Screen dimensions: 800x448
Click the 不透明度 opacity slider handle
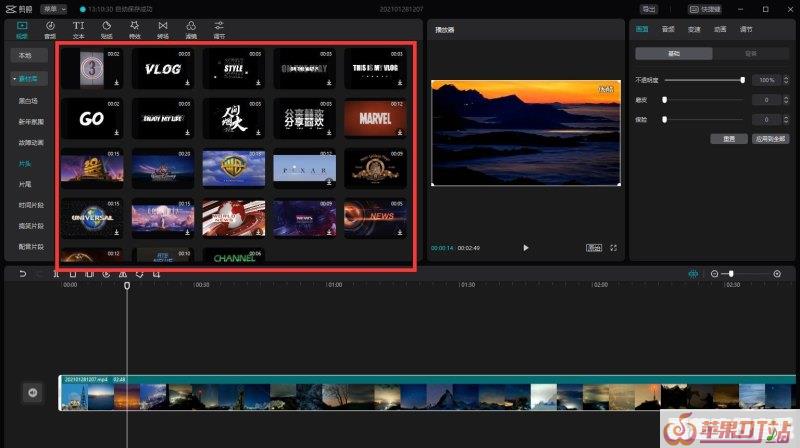(742, 80)
